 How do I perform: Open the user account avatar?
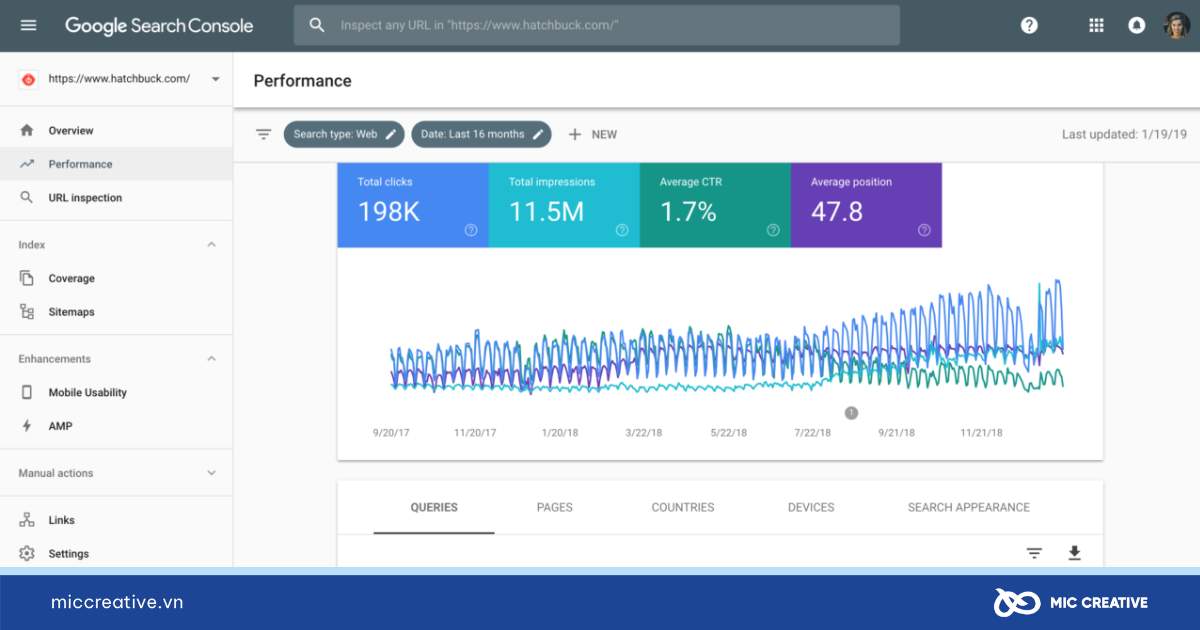click(x=1176, y=25)
